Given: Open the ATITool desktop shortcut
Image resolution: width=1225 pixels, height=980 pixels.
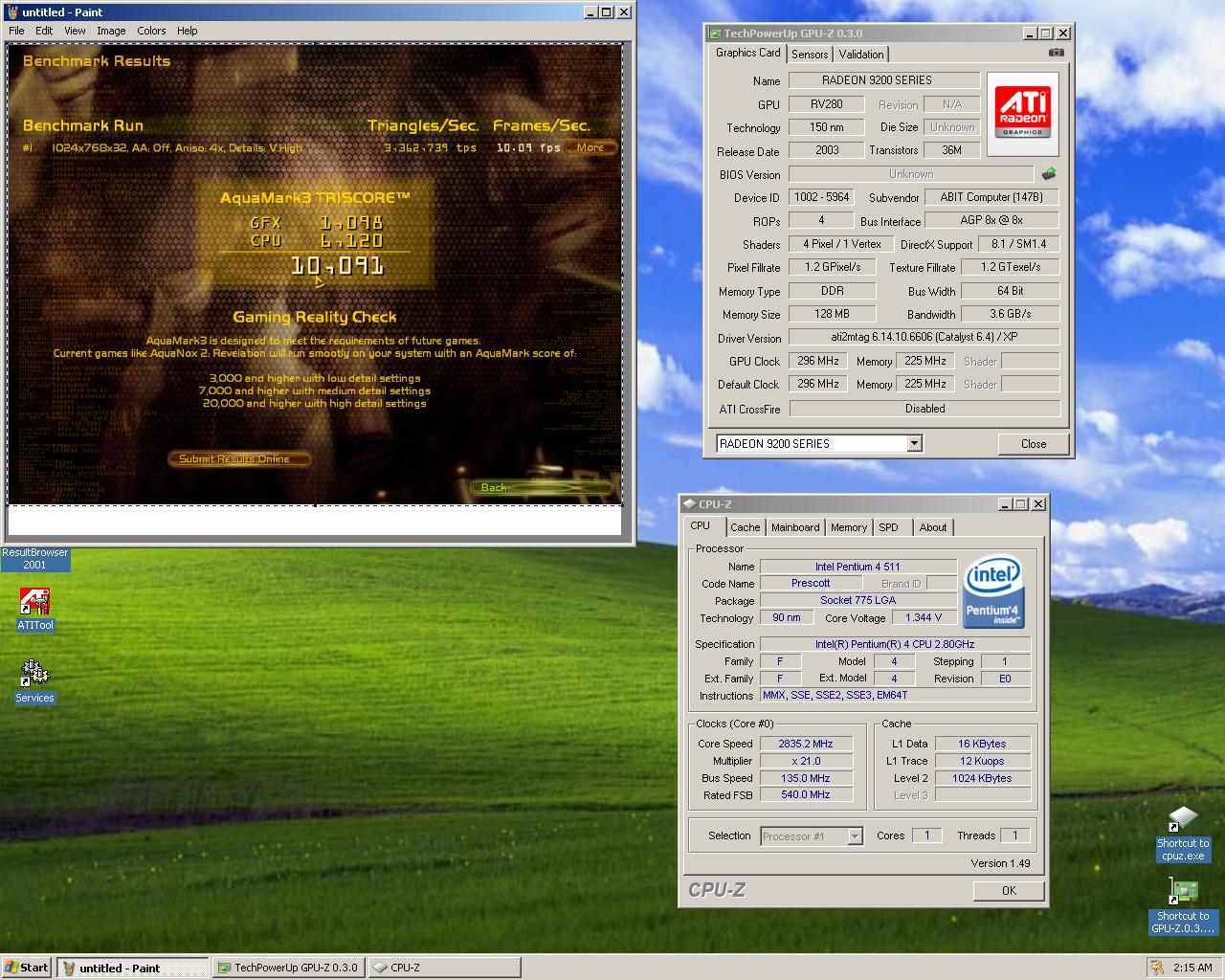Looking at the screenshot, I should pyautogui.click(x=34, y=609).
